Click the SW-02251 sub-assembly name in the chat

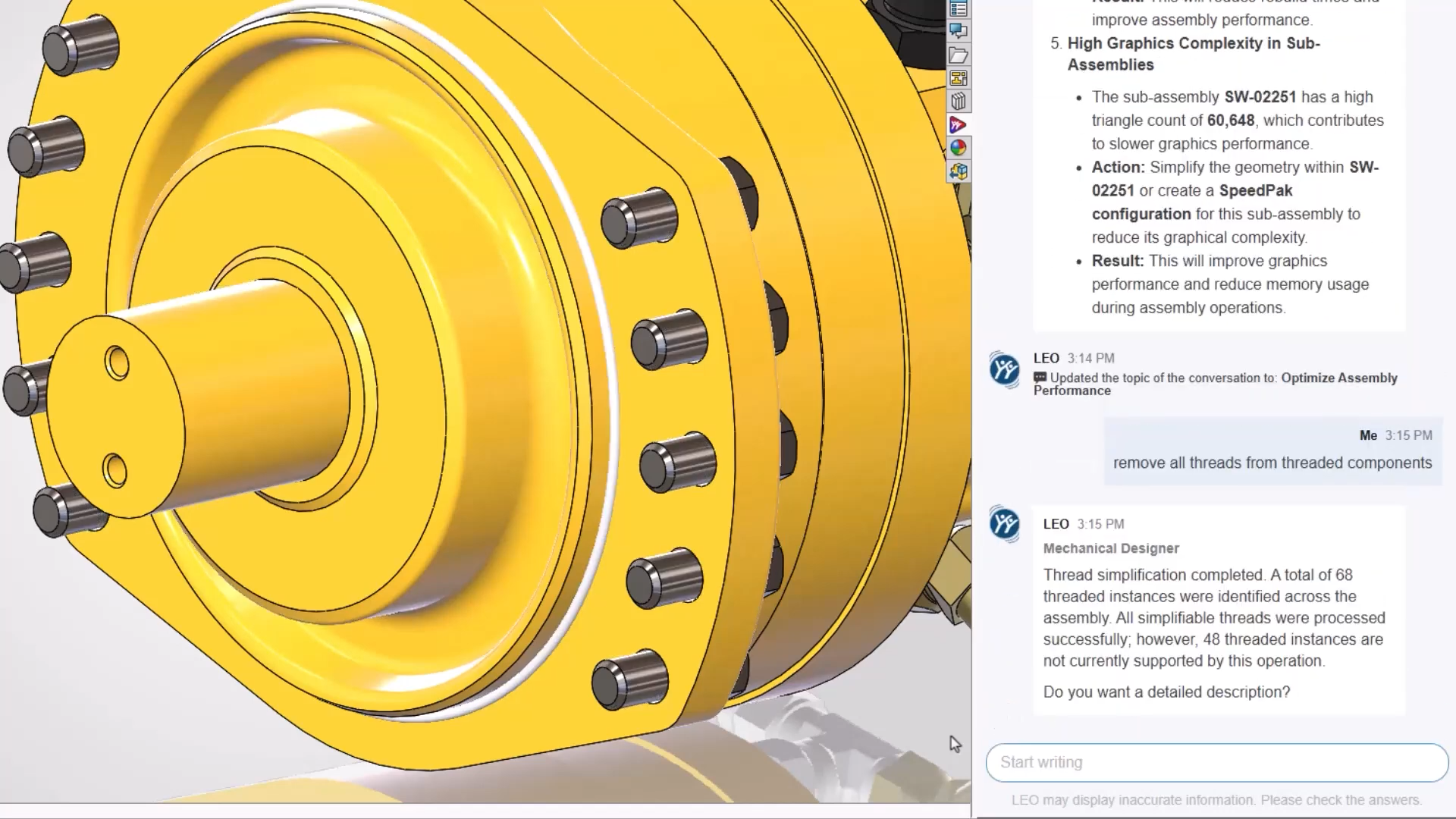[x=1260, y=97]
